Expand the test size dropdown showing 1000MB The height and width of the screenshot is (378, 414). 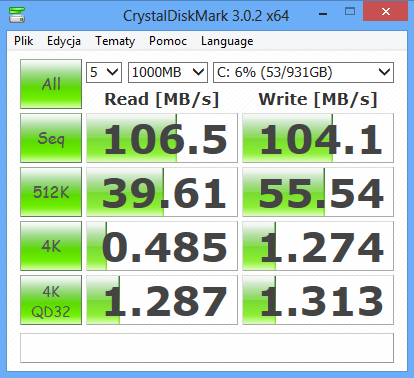pyautogui.click(x=168, y=72)
